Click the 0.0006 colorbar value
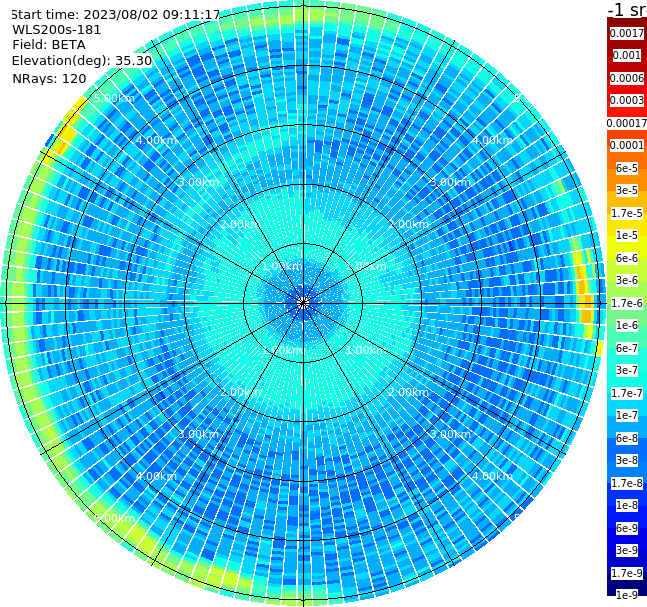647x607 pixels. pos(627,78)
